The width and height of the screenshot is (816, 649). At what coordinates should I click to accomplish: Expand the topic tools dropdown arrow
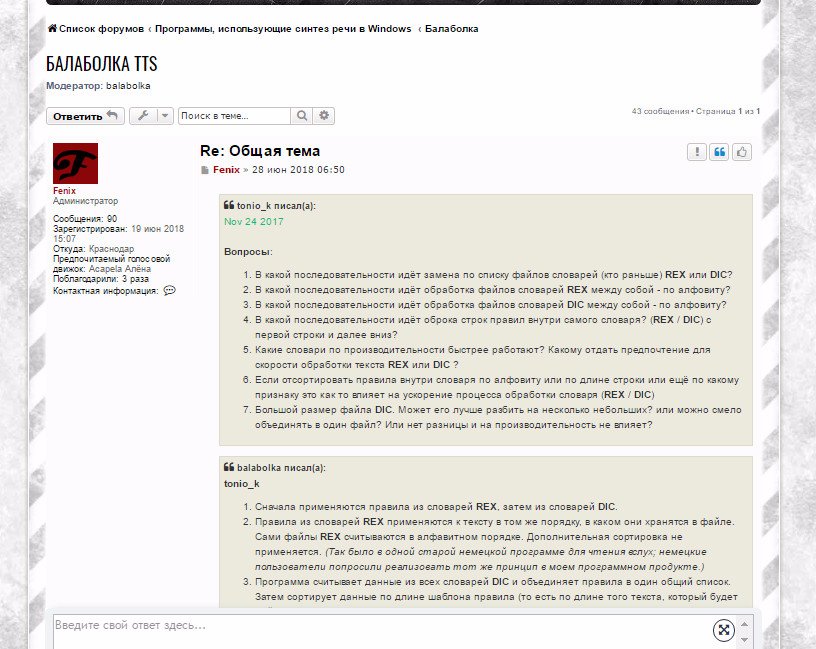tap(164, 116)
